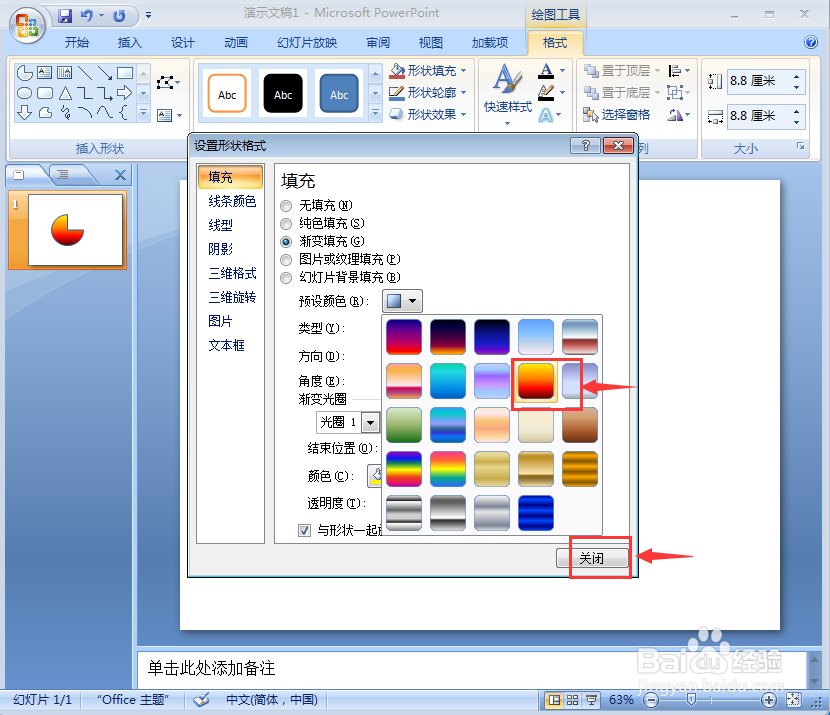Image resolution: width=830 pixels, height=715 pixels.
Task: Open the Home ribbon tab
Action: [x=76, y=42]
